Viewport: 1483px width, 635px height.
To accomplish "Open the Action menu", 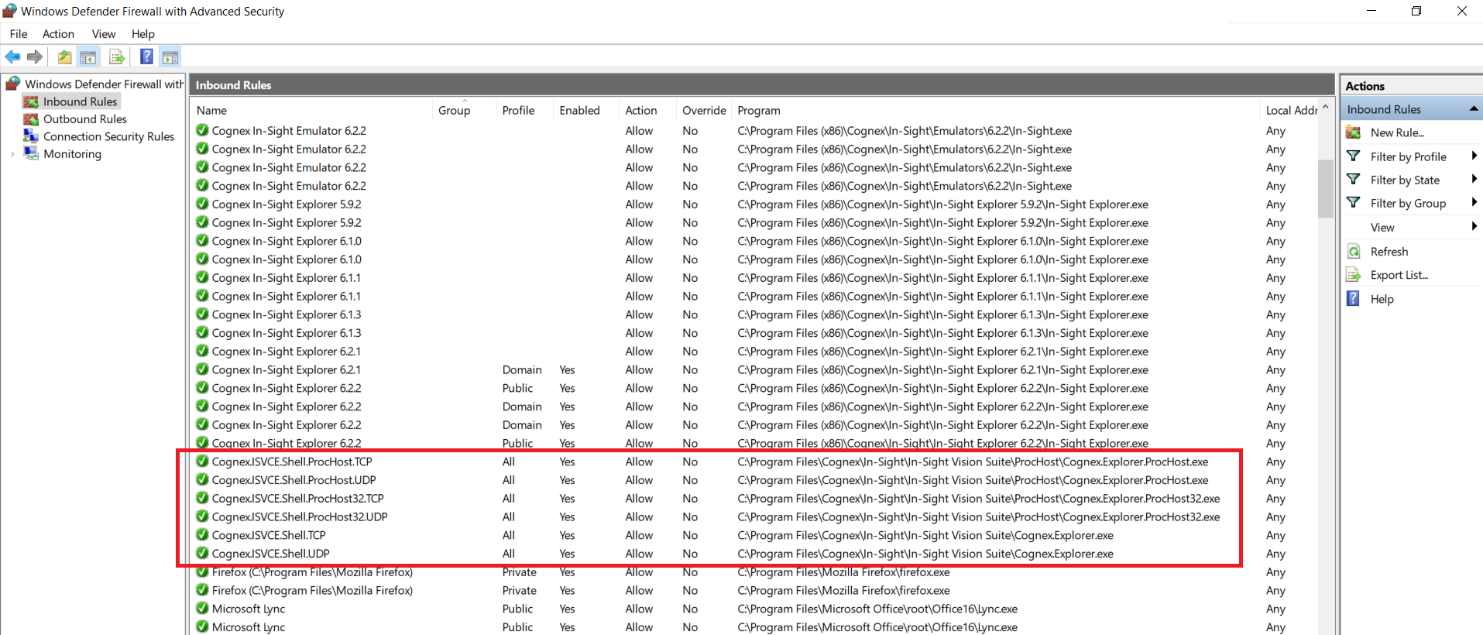I will click(x=58, y=34).
